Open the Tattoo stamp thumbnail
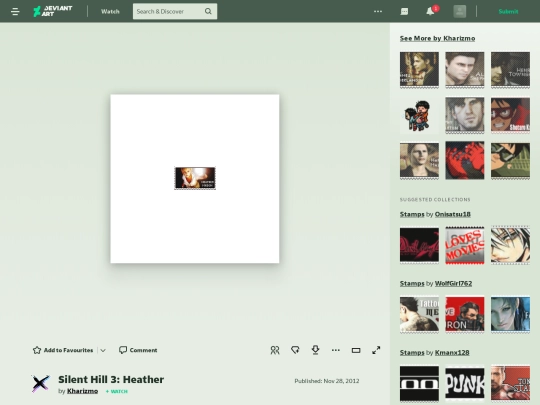The width and height of the screenshot is (540, 405). click(419, 314)
